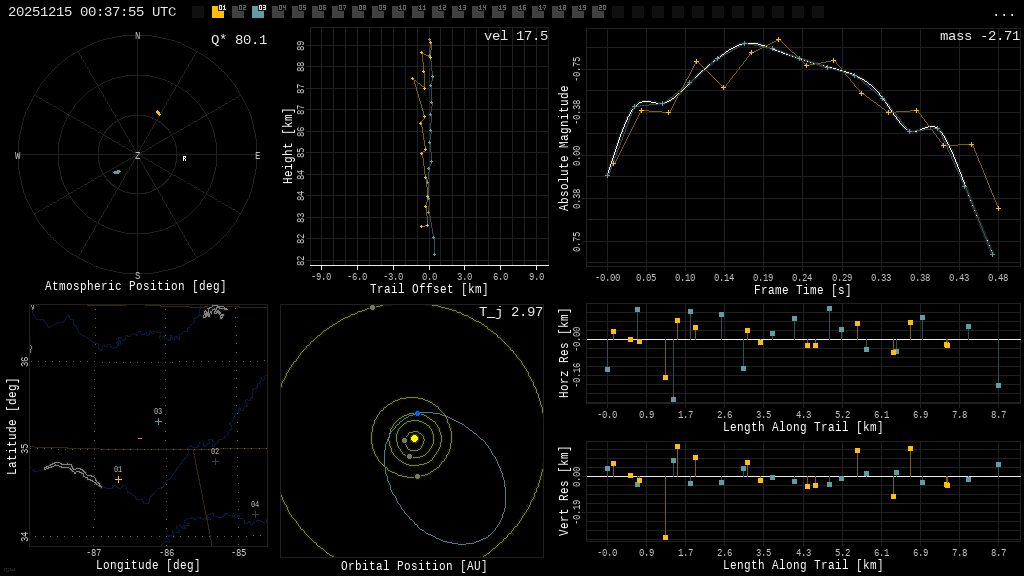Toggle the teal station 03 indicator box

point(258,12)
